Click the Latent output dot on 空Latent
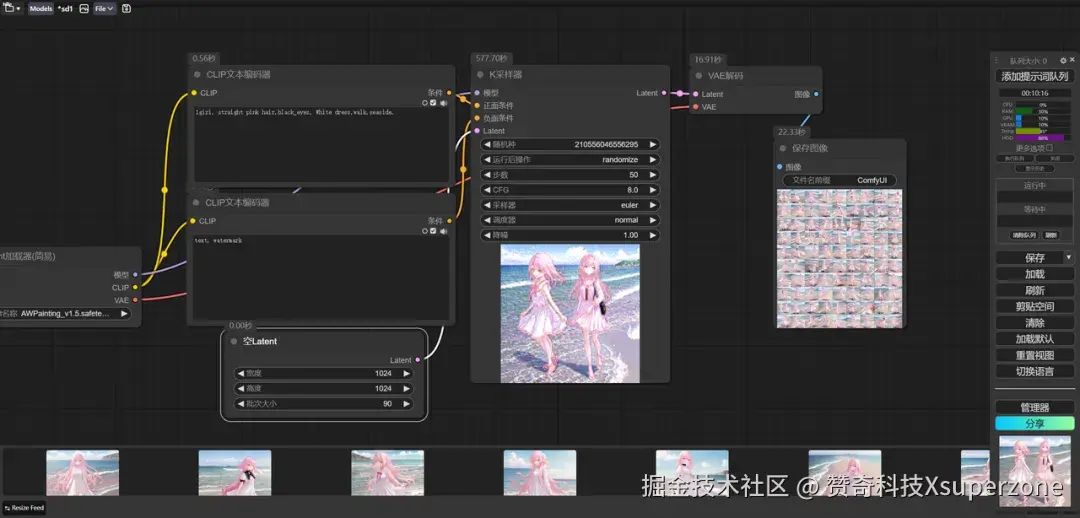Screen dimensions: 1080x518 (418, 360)
